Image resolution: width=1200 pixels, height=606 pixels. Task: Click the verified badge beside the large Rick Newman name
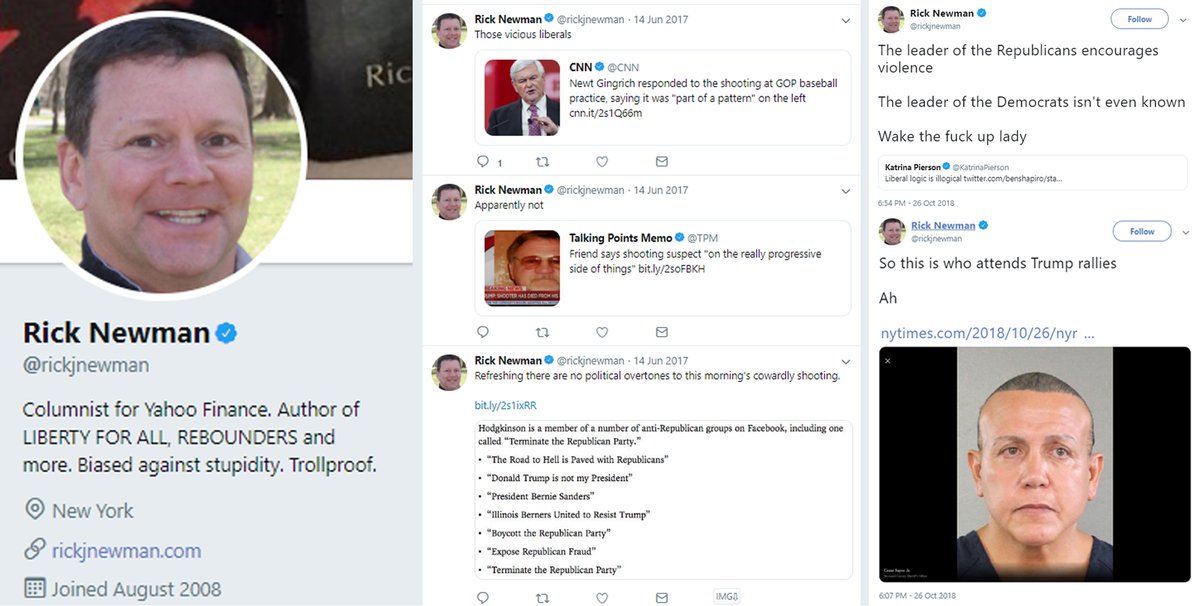(x=227, y=334)
